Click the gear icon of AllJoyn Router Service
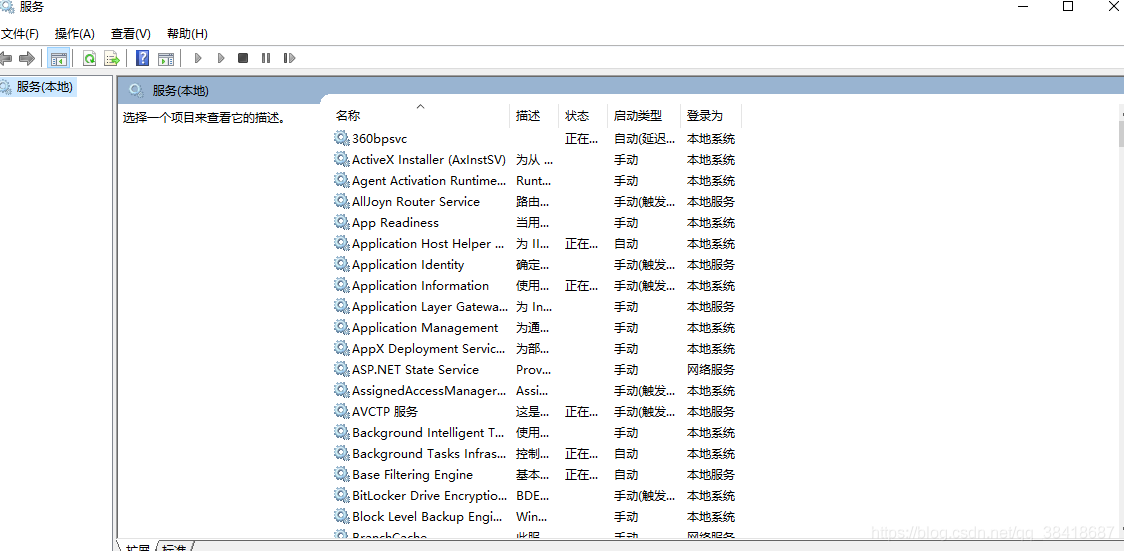The image size is (1124, 551). click(x=341, y=201)
